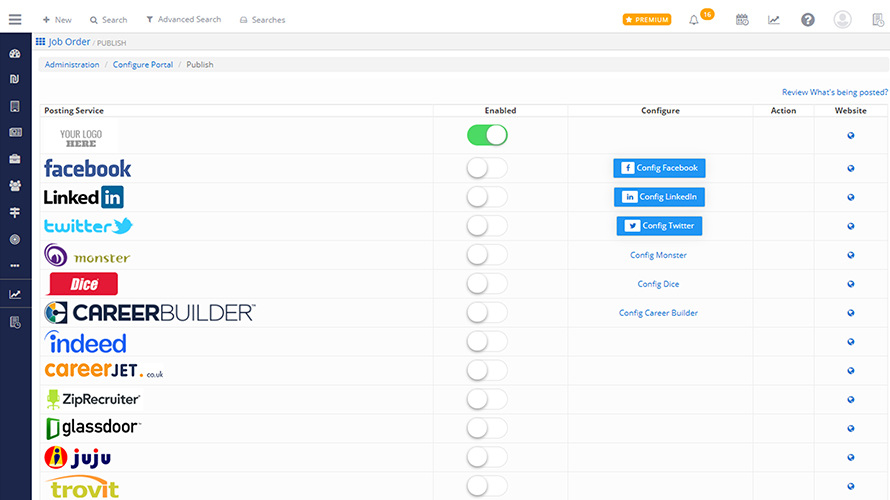Enable Twitter posting toggle
Viewport: 890px width, 500px height.
coord(487,226)
